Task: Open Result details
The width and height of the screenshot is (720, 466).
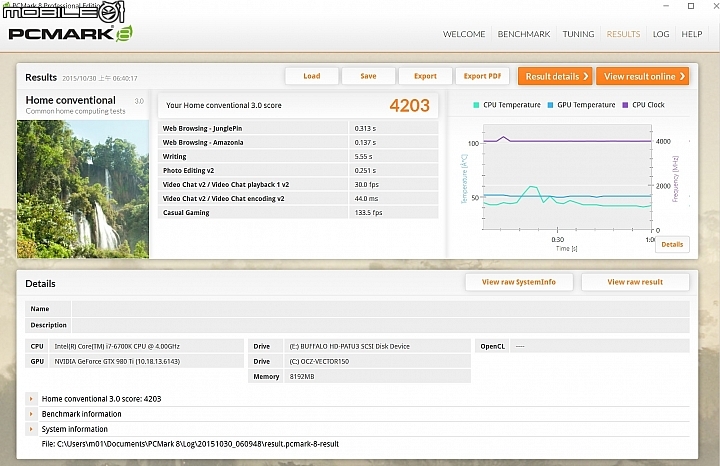Action: (555, 76)
